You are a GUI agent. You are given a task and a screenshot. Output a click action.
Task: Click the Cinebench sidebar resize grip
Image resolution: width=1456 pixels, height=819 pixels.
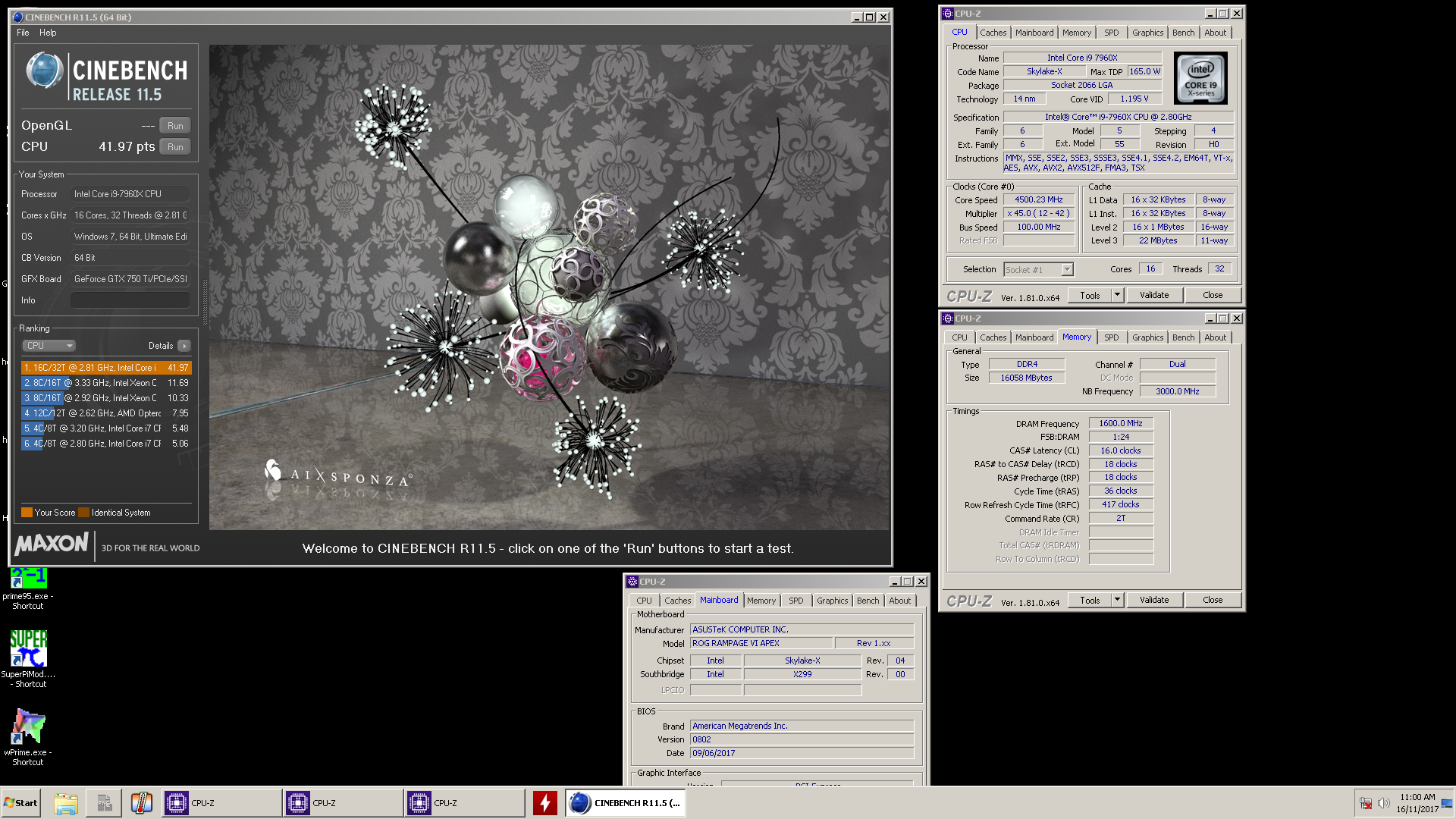pos(204,303)
